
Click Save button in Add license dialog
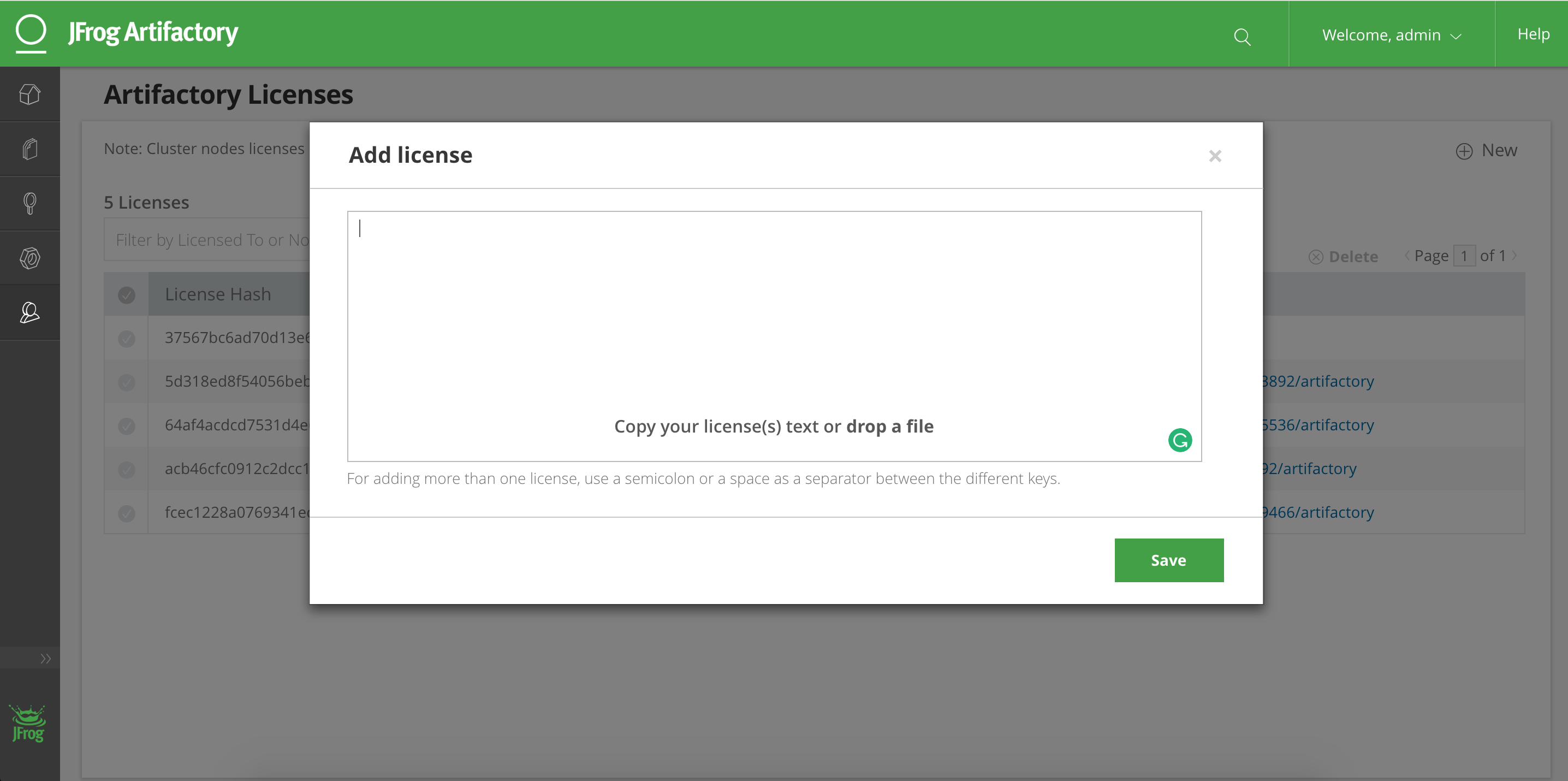click(1168, 560)
